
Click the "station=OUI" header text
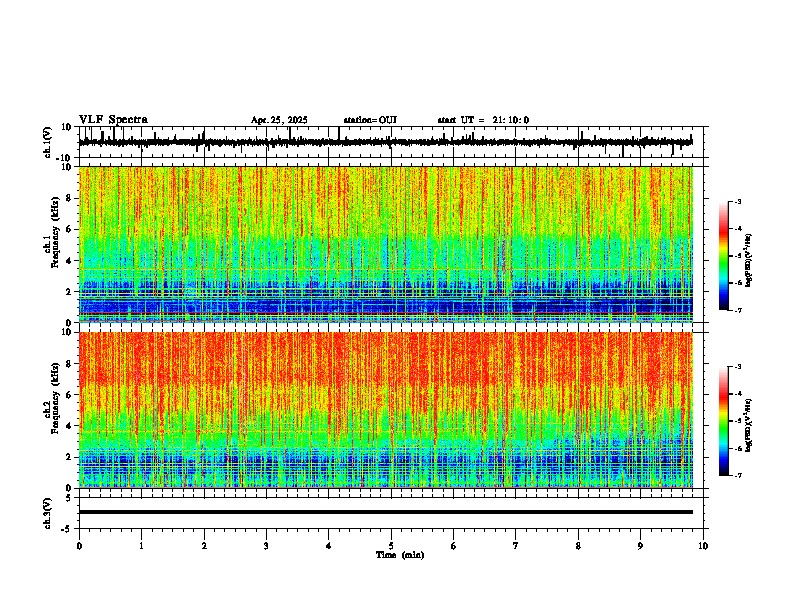click(x=370, y=120)
